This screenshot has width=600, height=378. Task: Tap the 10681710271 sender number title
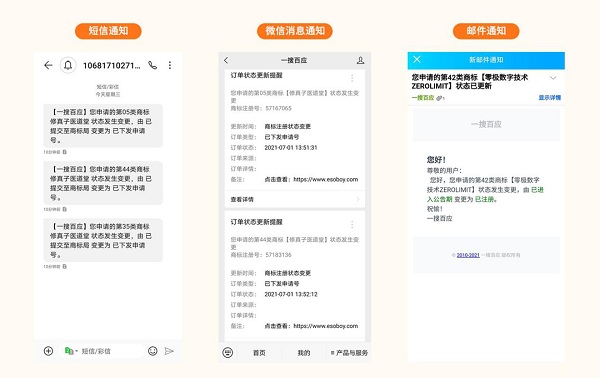click(112, 65)
